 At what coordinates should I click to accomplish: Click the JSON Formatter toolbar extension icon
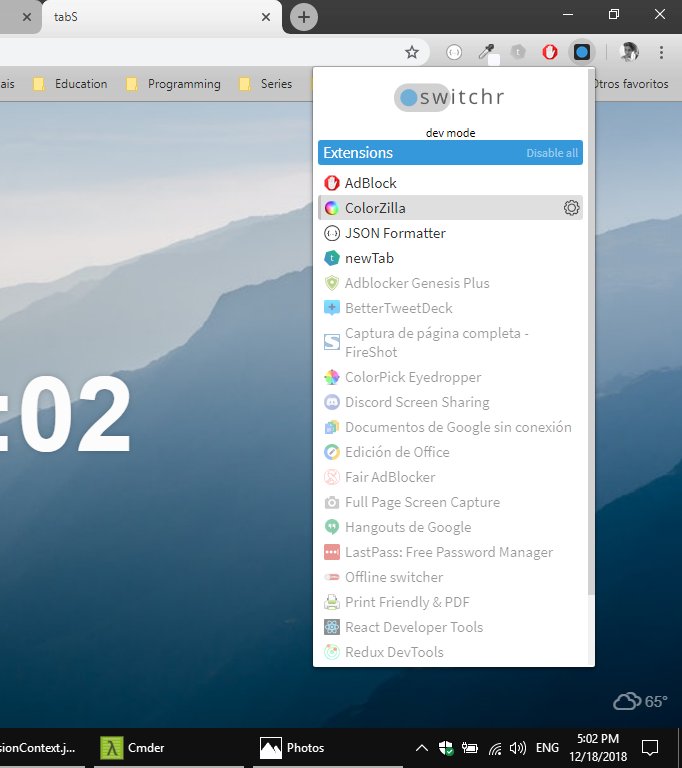(x=454, y=52)
